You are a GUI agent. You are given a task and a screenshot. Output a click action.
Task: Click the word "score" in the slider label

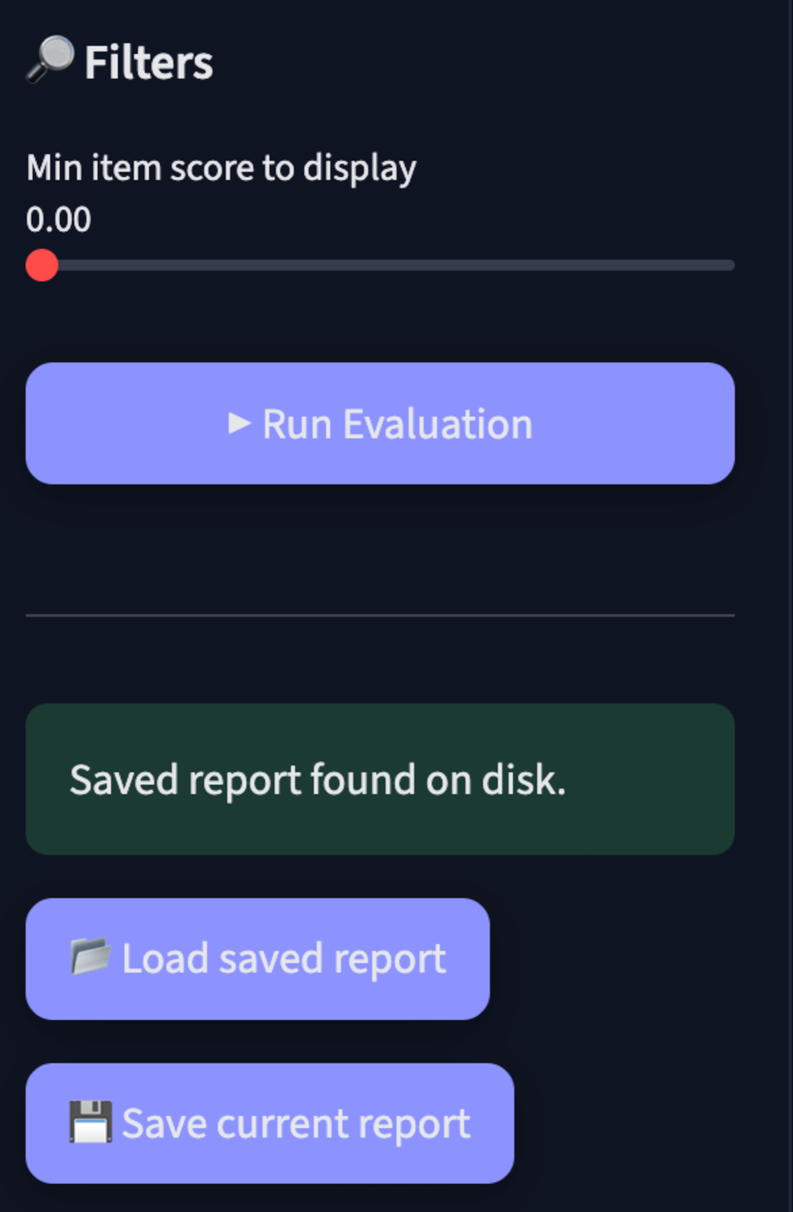[x=212, y=168]
